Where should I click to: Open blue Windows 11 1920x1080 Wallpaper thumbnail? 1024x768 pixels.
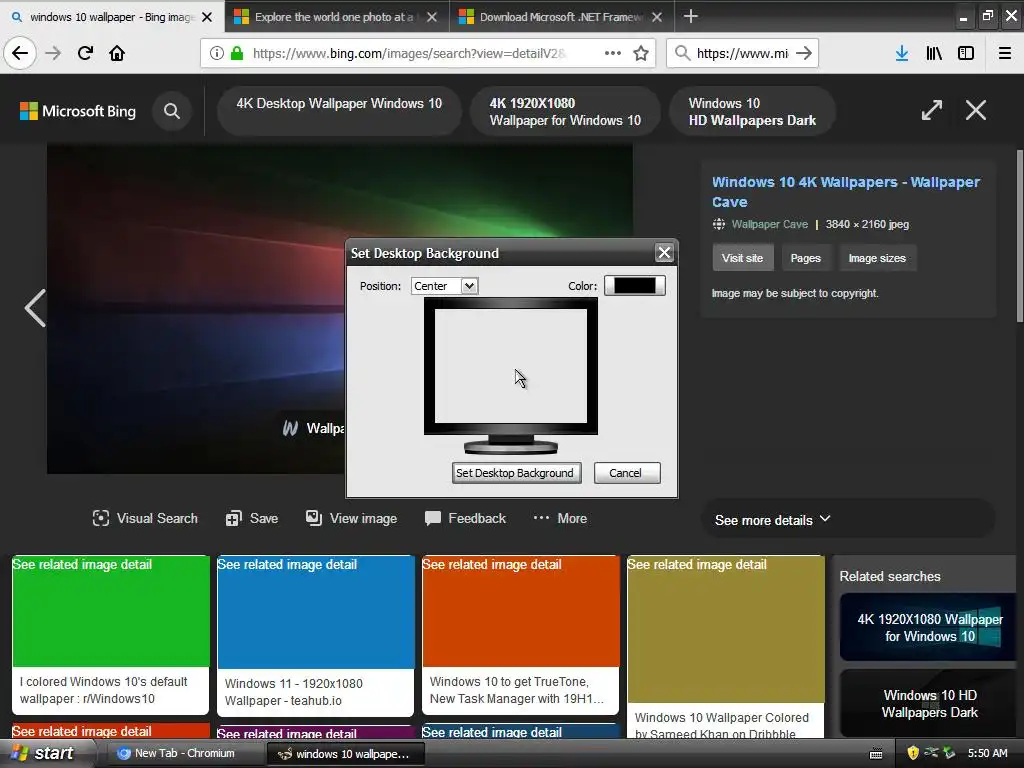316,636
